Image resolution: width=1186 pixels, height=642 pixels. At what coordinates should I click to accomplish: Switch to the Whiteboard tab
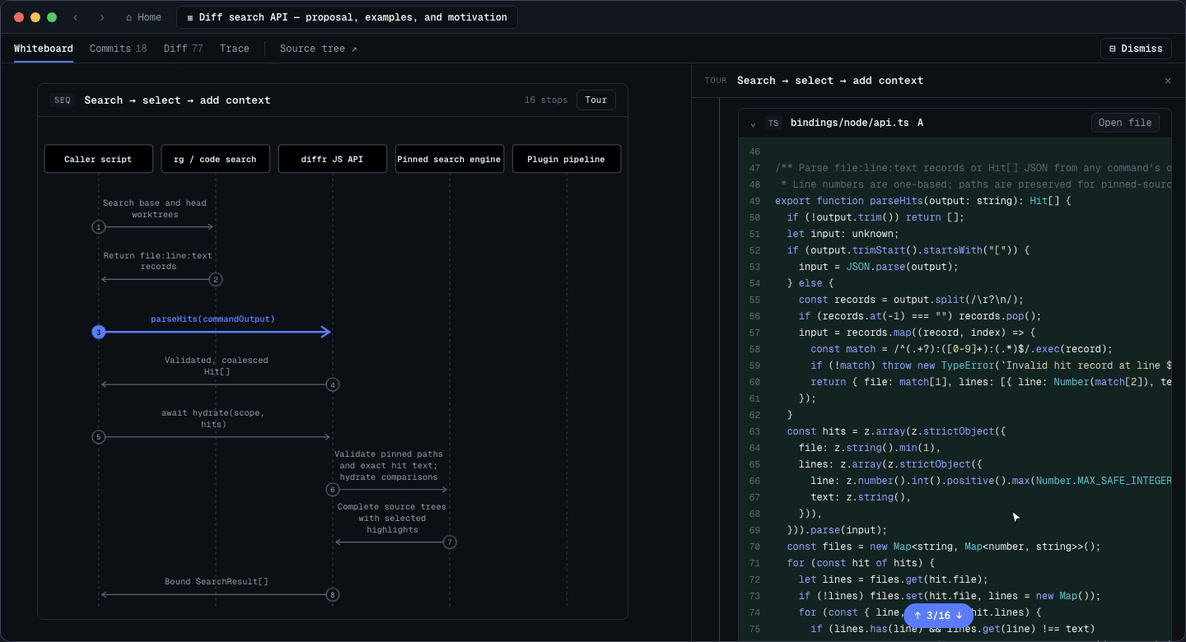[43, 48]
